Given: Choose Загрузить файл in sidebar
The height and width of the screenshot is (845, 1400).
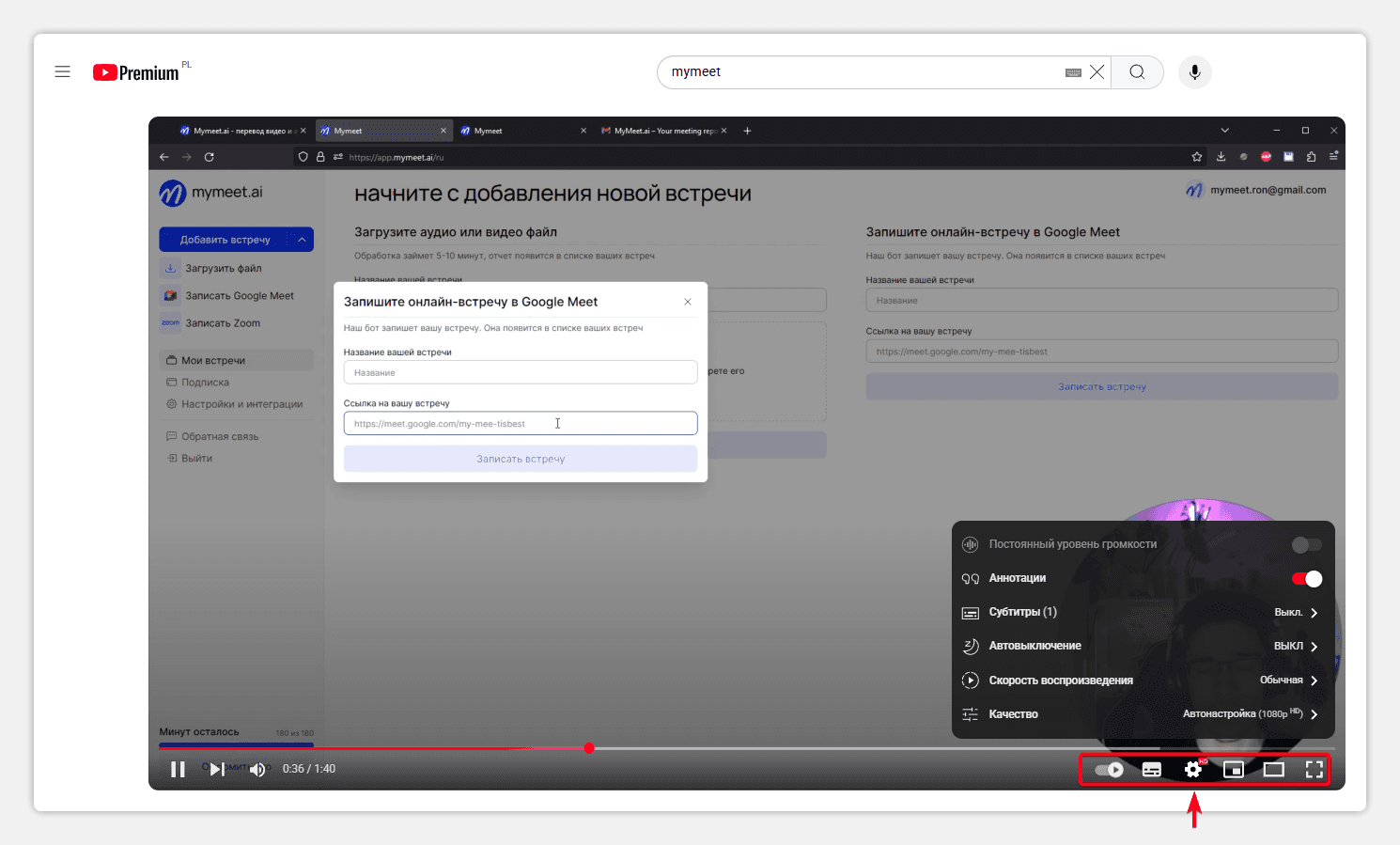Looking at the screenshot, I should click(x=224, y=269).
